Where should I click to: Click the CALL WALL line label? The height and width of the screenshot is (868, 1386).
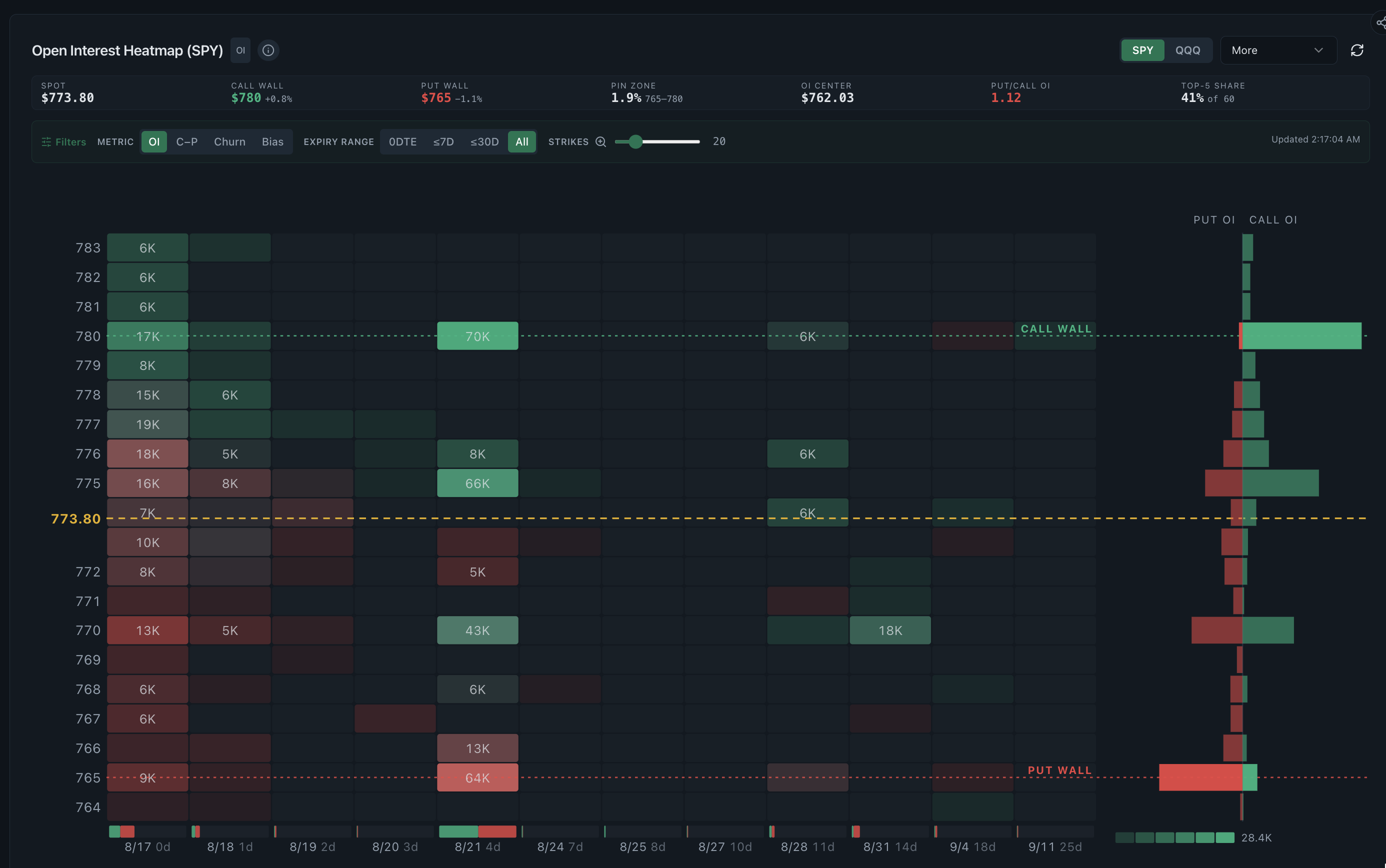[x=1056, y=329]
